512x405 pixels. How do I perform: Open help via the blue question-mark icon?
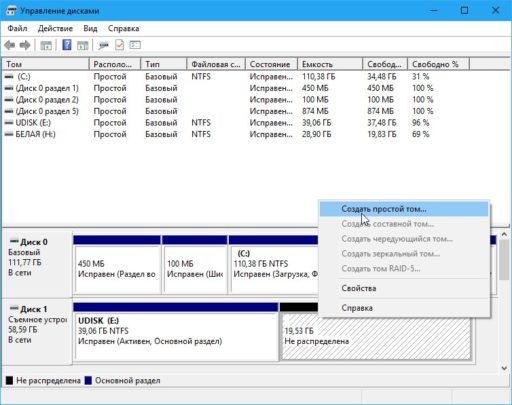point(67,45)
